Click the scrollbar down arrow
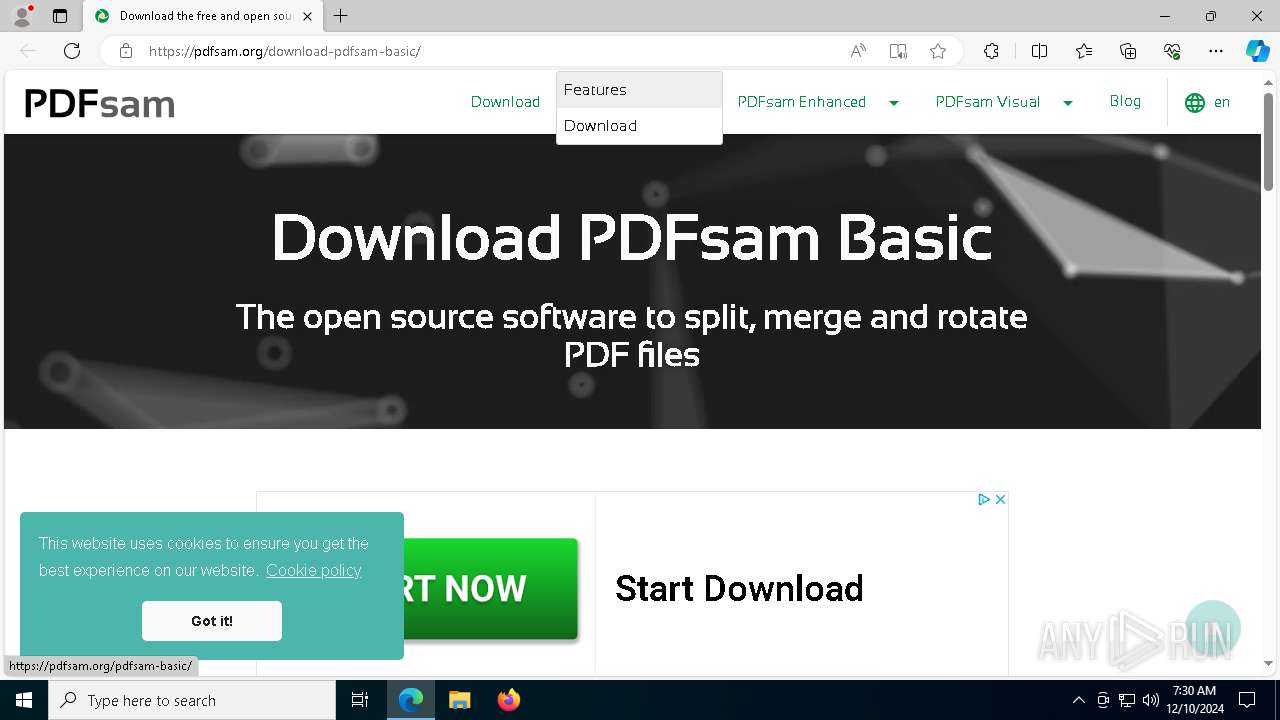This screenshot has height=720, width=1280. [x=1269, y=663]
